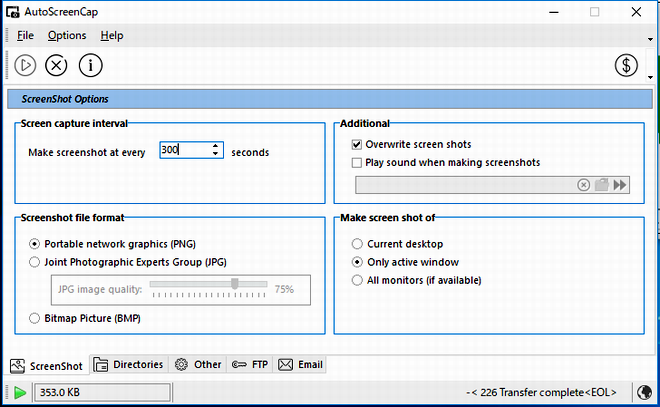Clear the sound file with the circled X icon

pos(583,185)
